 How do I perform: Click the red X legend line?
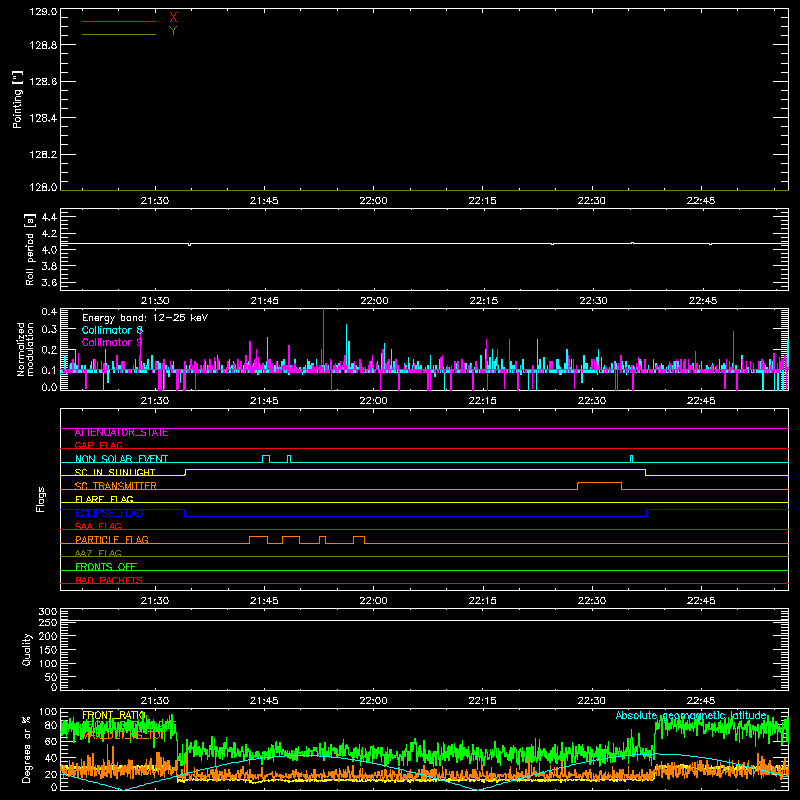(x=119, y=21)
